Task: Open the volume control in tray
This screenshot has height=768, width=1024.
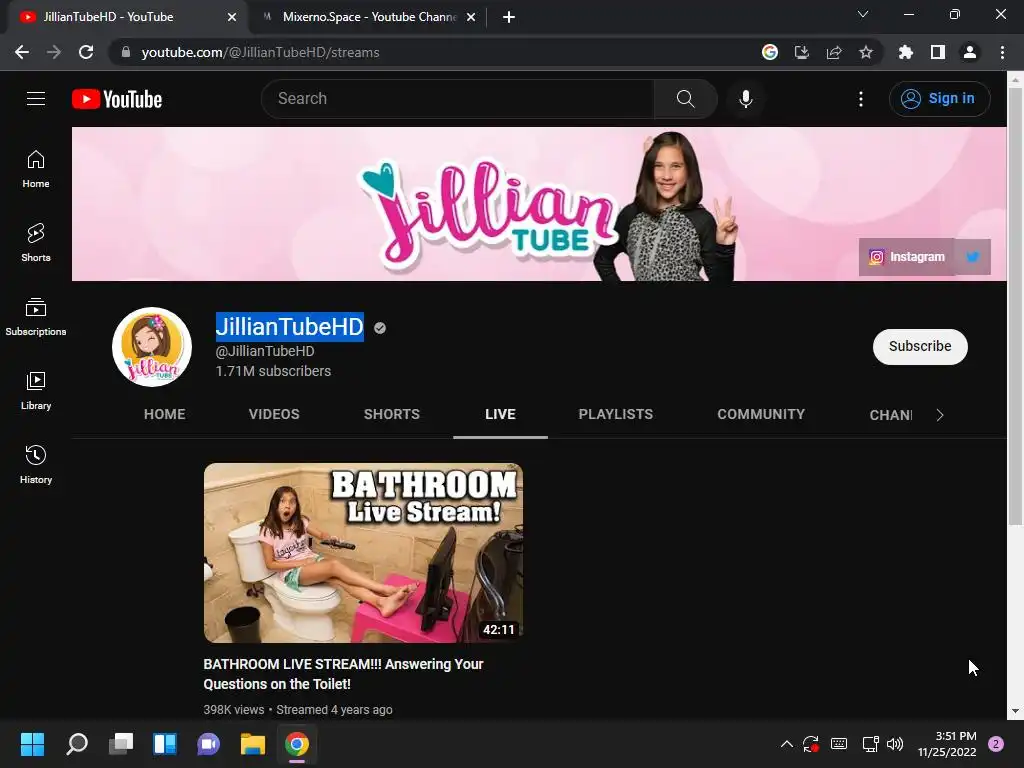Action: (x=895, y=744)
